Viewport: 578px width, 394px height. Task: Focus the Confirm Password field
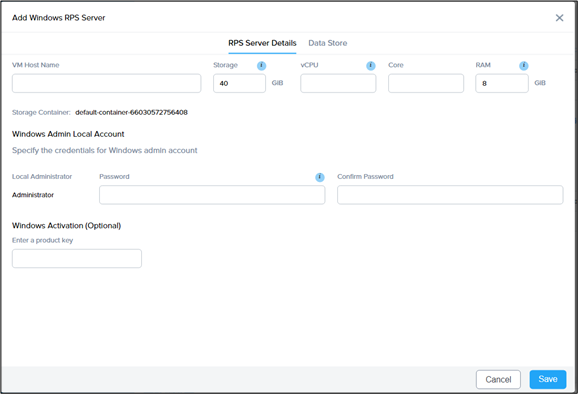[450, 195]
